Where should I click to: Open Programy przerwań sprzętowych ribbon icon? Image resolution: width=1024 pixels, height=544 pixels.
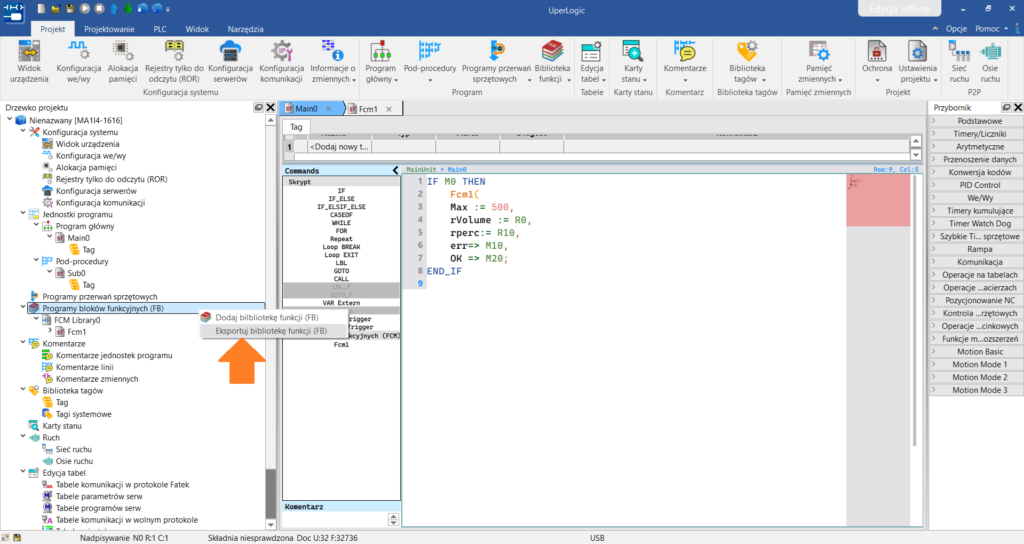[x=496, y=61]
